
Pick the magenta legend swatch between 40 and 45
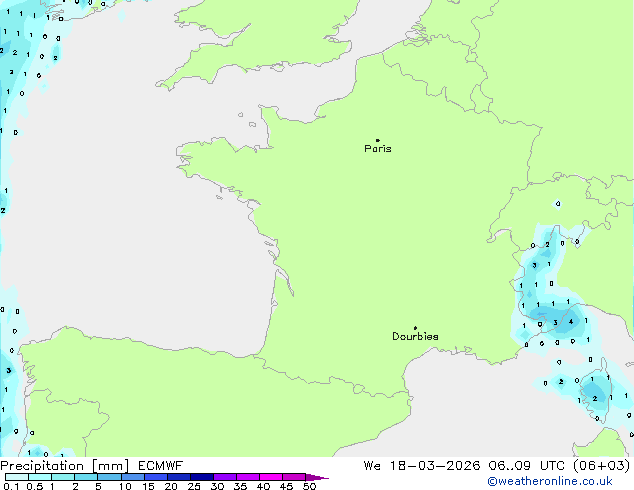(271, 477)
